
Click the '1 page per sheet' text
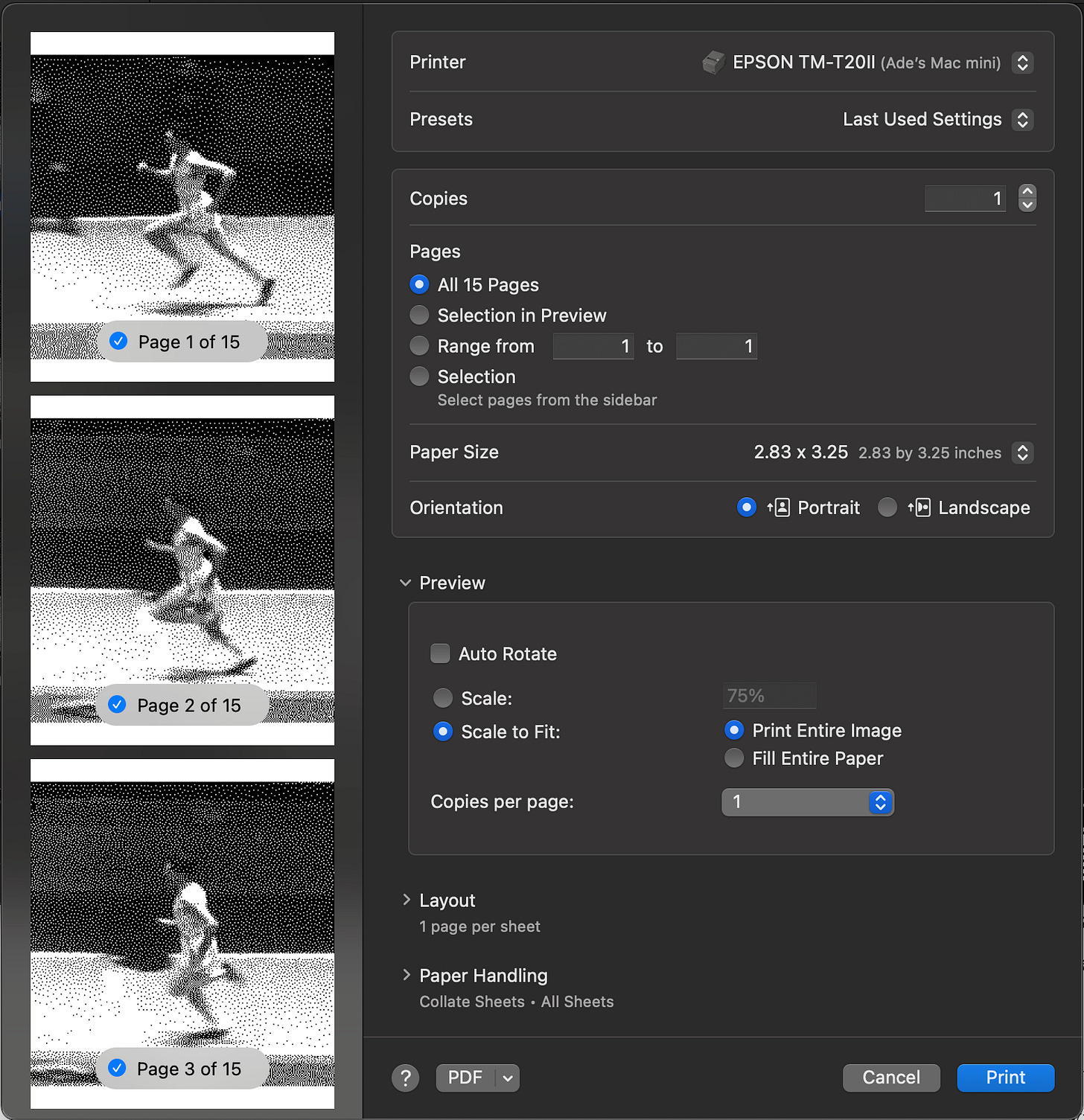pos(480,927)
